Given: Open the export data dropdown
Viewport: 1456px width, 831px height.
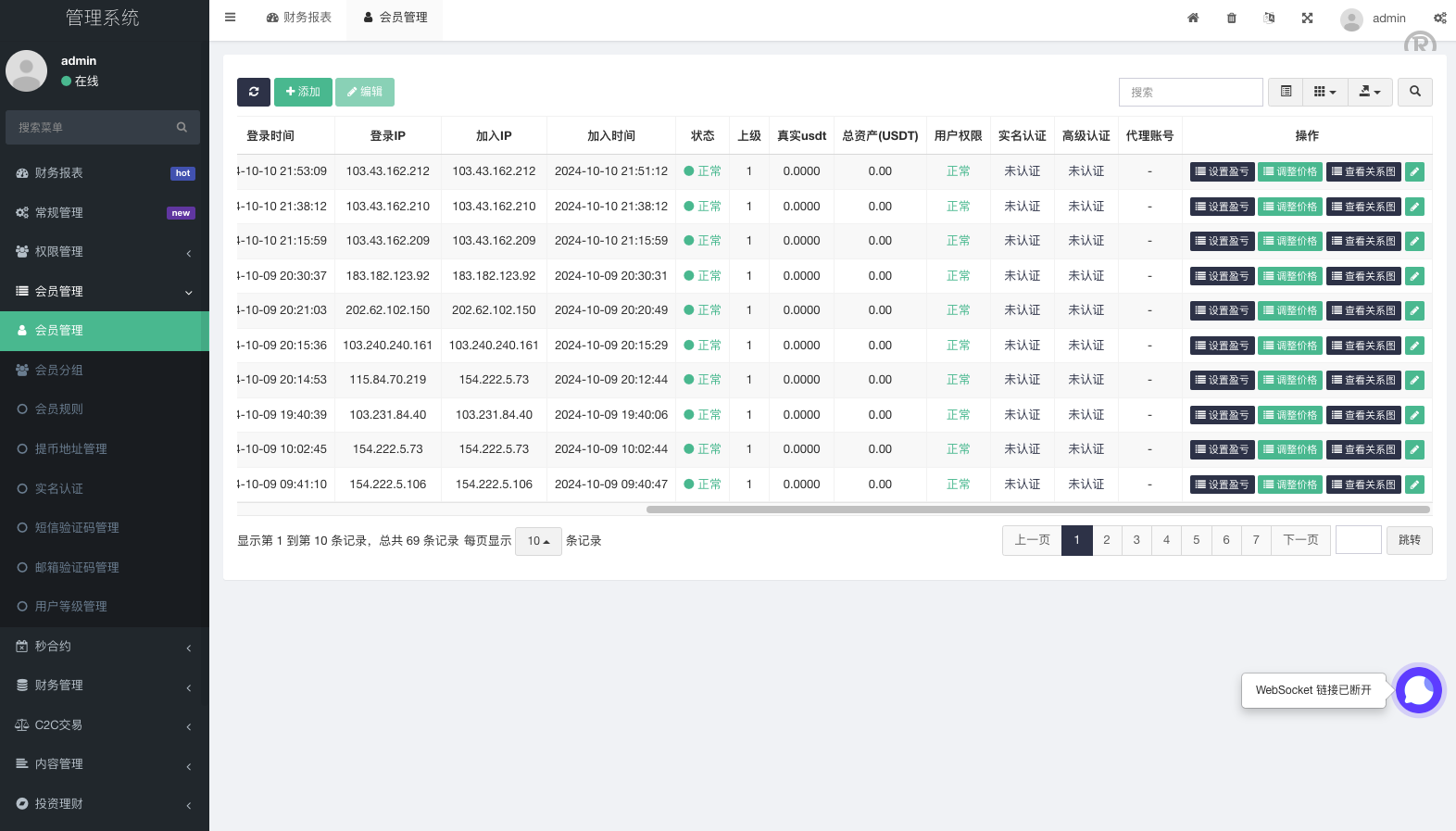Looking at the screenshot, I should [1370, 92].
